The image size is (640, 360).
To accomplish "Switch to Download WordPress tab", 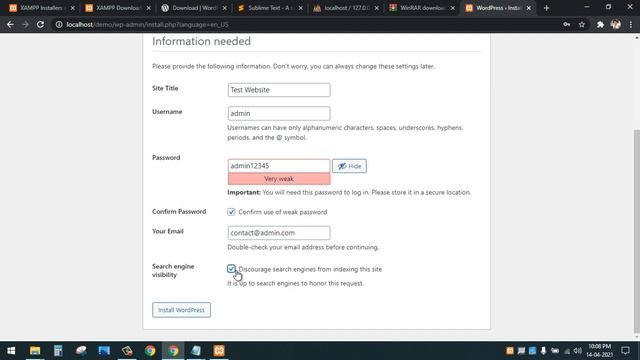I will tap(193, 8).
